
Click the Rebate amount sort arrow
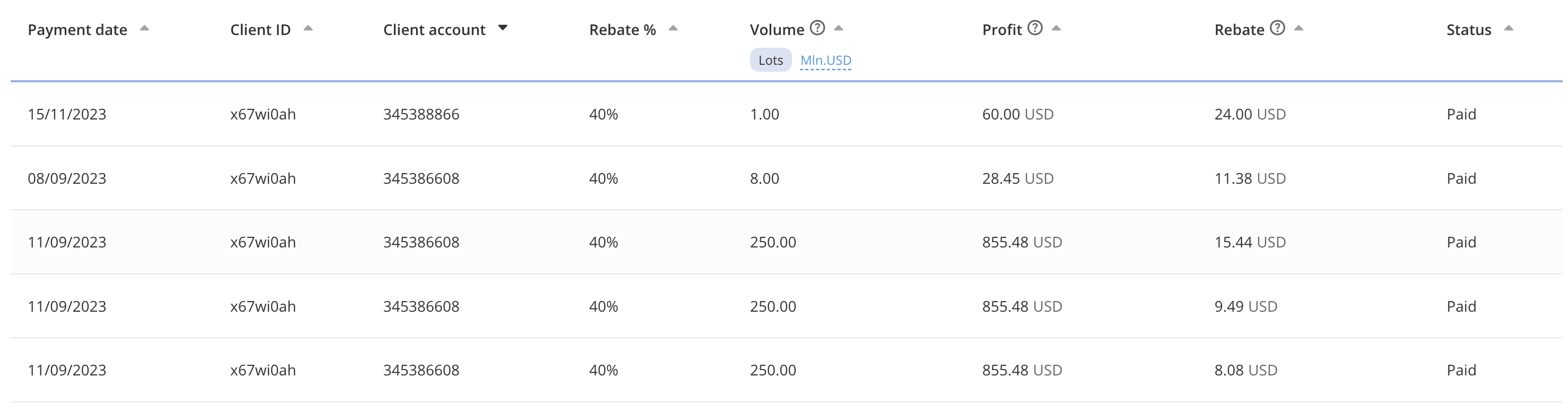(x=1298, y=28)
